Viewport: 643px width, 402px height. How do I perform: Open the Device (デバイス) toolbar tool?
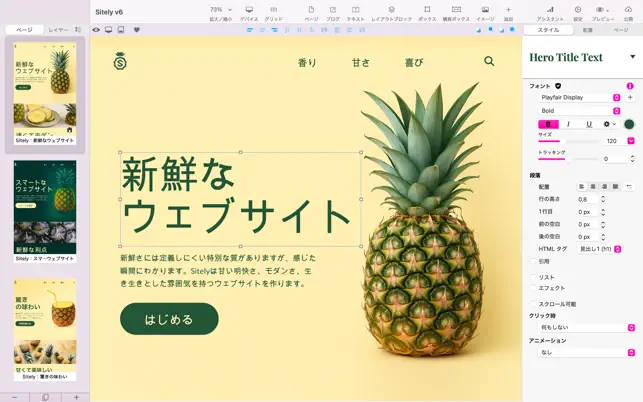249,13
